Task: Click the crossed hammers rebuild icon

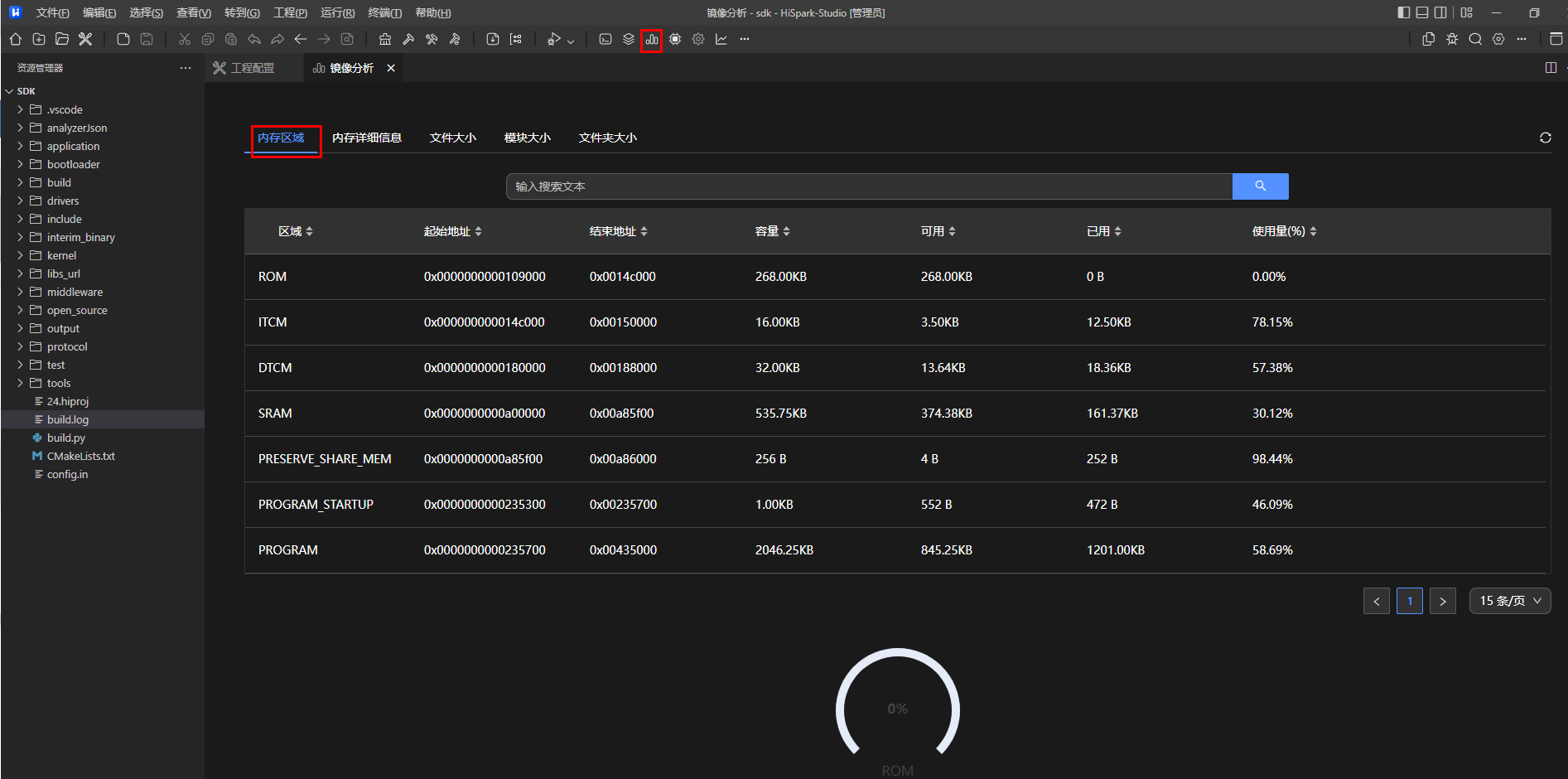Action: pos(432,39)
